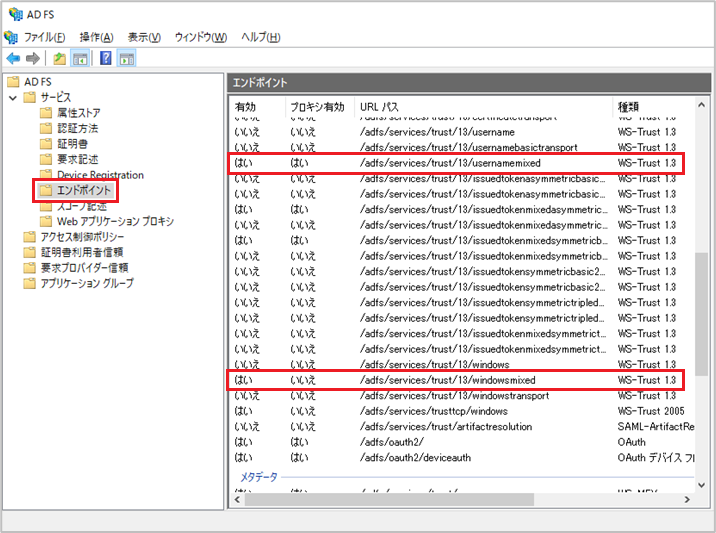Click WS-Trust 2005 type cell
The height and width of the screenshot is (533, 716).
tap(651, 411)
